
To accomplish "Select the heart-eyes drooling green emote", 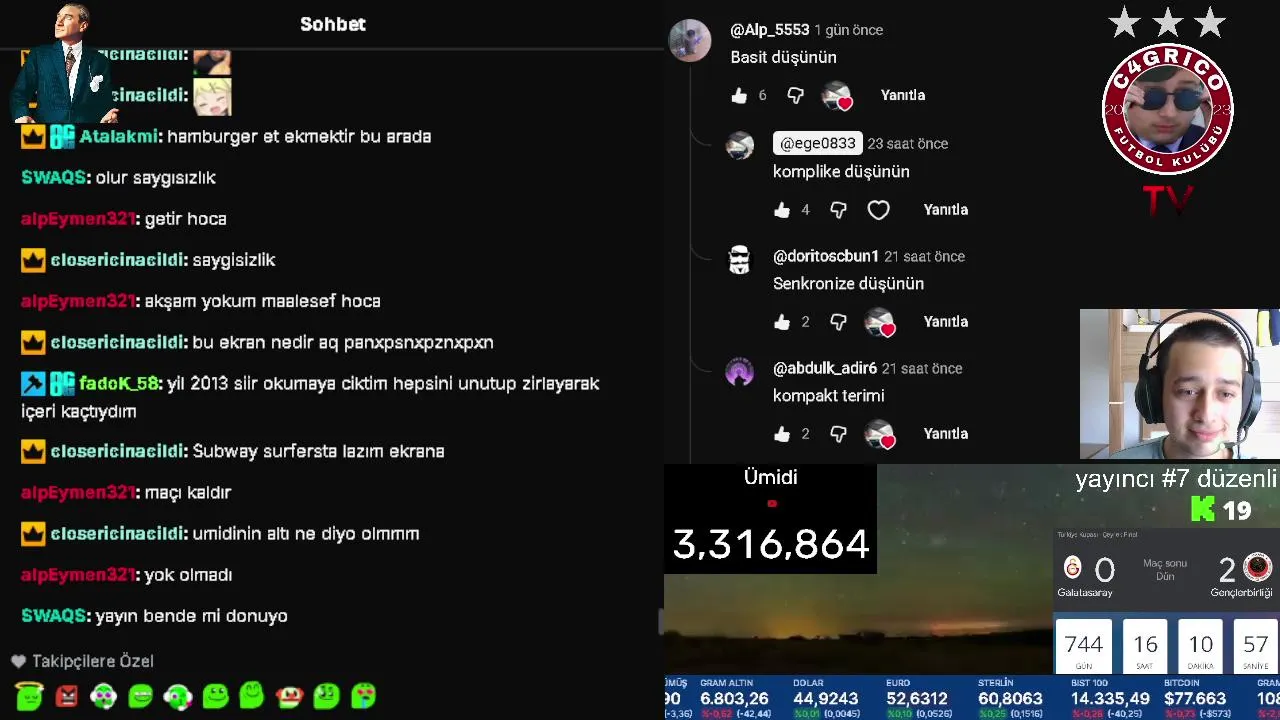I will (363, 695).
